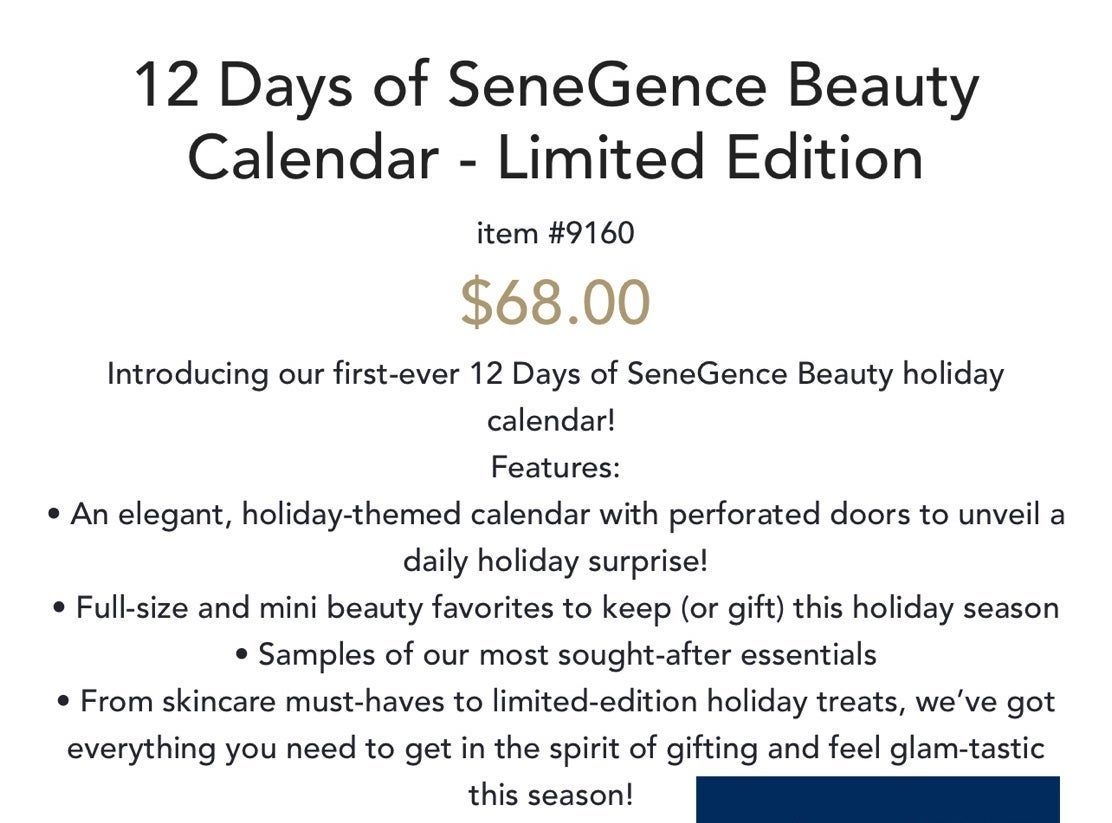Click the "Introducing our first-ever" intro sentence
Image resolution: width=1112 pixels, height=823 pixels.
(555, 375)
